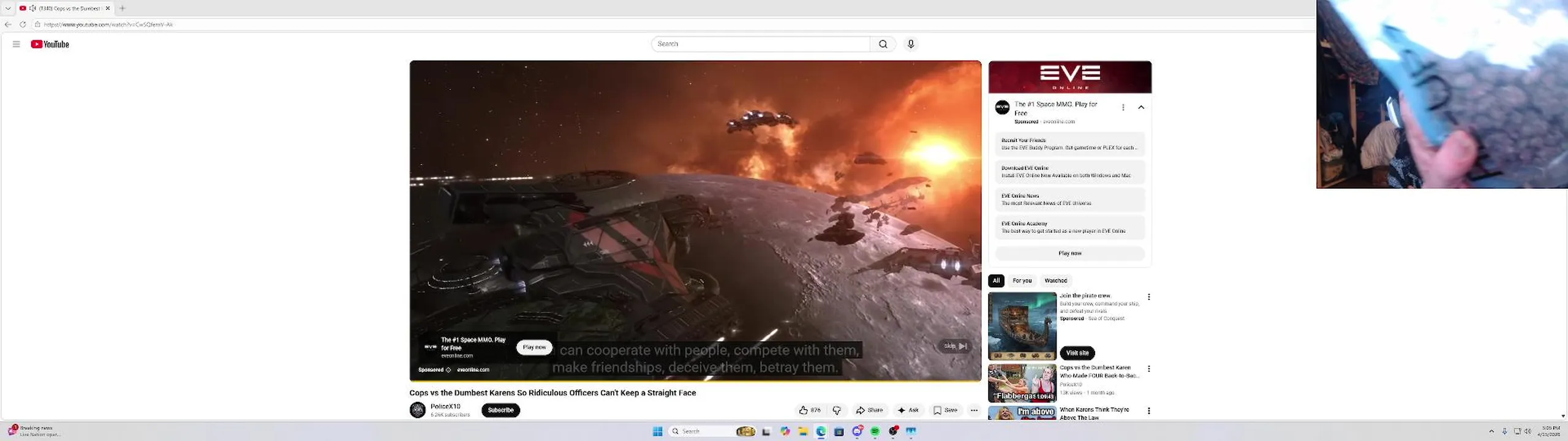Skip the EVE Online video ad
This screenshot has width=1568, height=441.
(x=955, y=346)
